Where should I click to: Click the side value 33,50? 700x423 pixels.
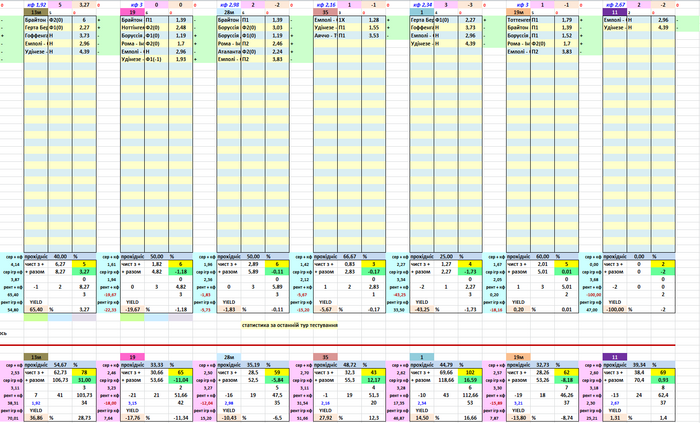[398, 310]
